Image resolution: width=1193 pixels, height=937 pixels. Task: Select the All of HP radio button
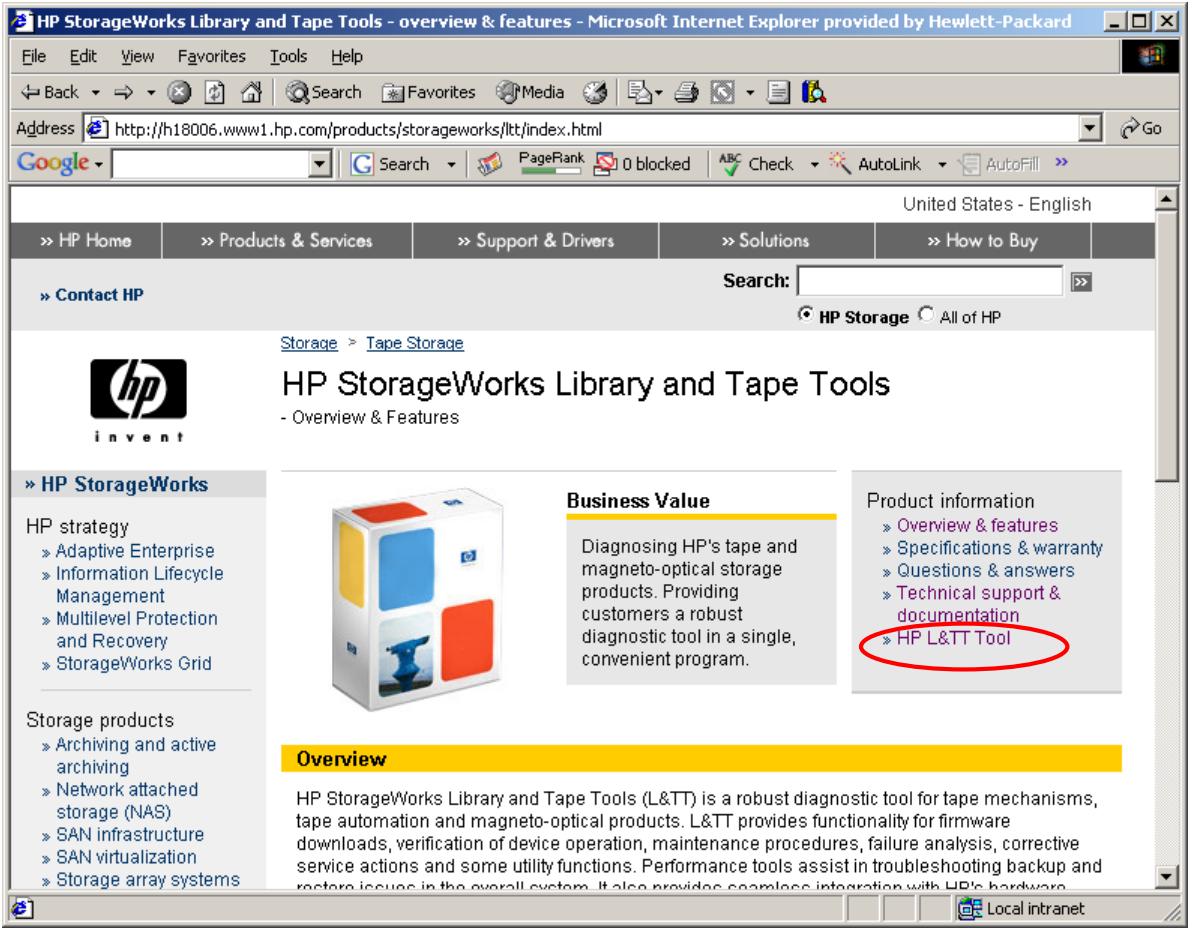[x=926, y=314]
